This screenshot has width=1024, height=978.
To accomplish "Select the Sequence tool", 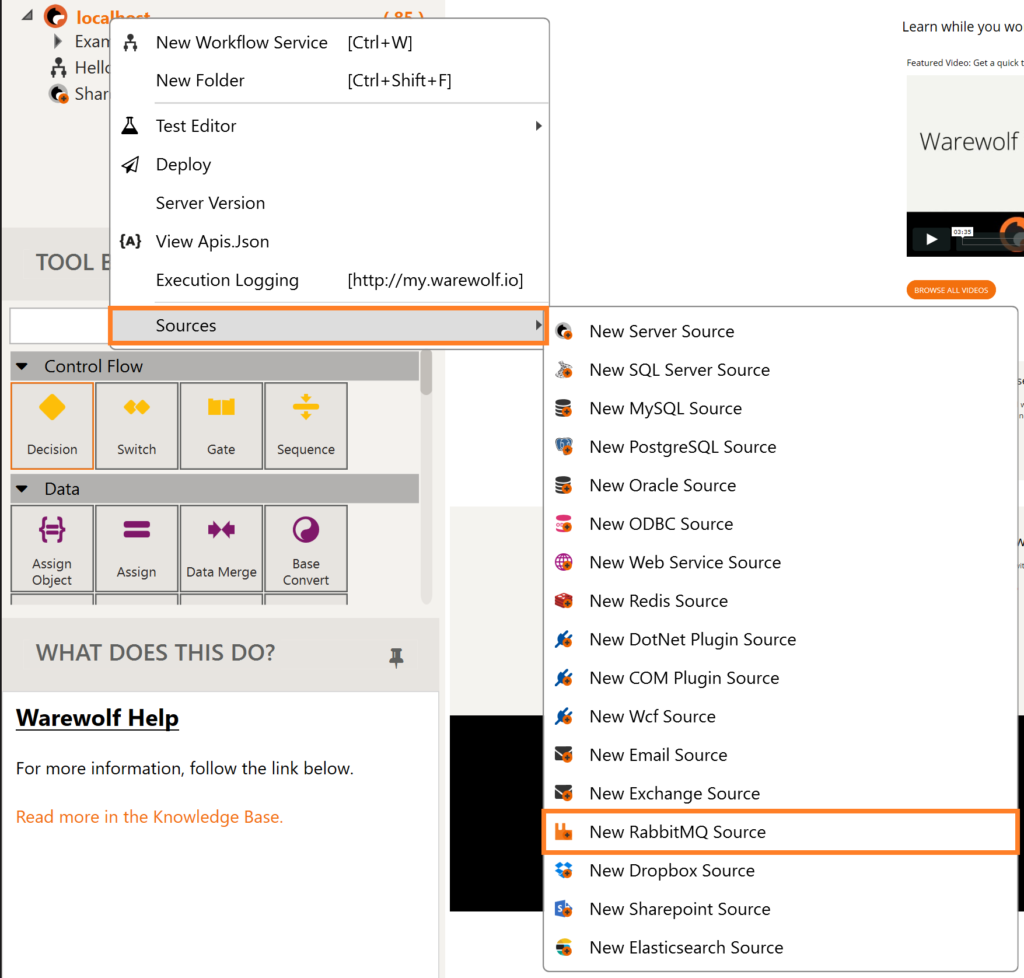I will pos(305,425).
